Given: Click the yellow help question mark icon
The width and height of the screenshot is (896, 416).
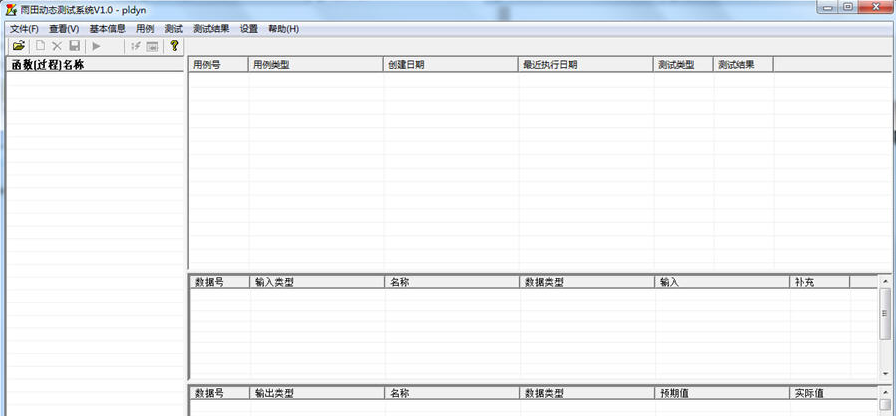Looking at the screenshot, I should click(x=174, y=46).
